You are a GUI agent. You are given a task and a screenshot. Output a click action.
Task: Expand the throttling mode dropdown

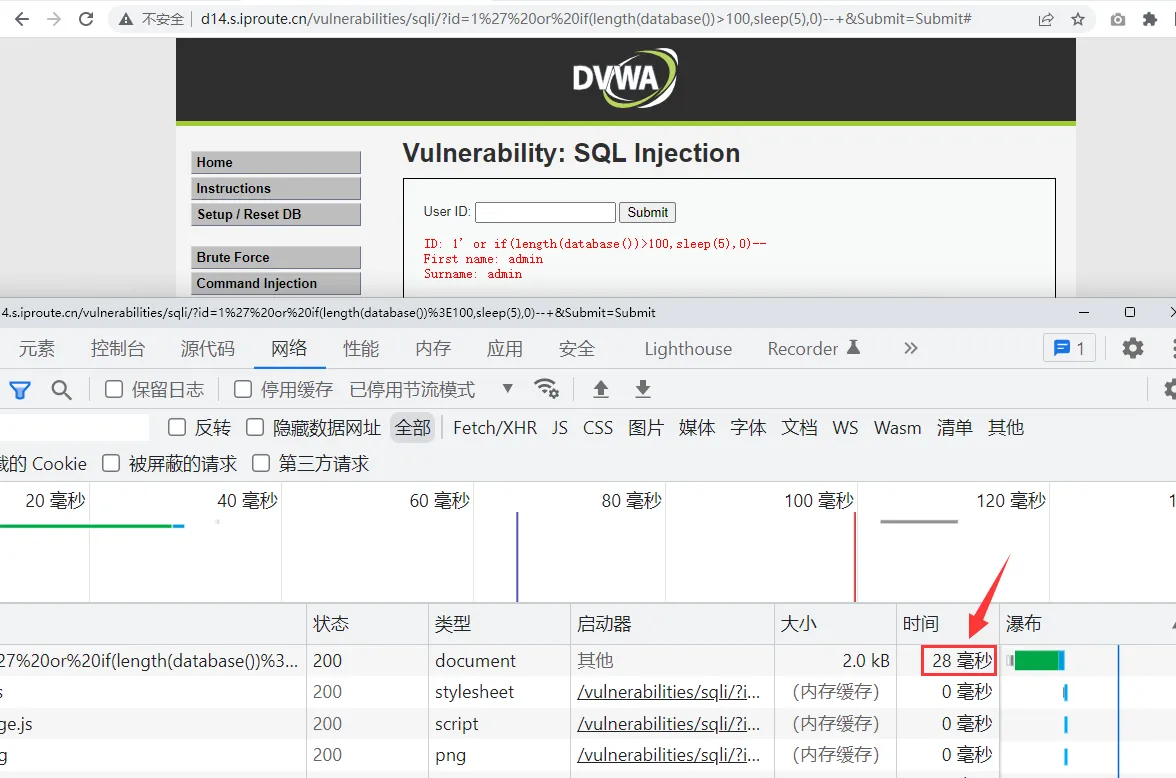click(507, 389)
